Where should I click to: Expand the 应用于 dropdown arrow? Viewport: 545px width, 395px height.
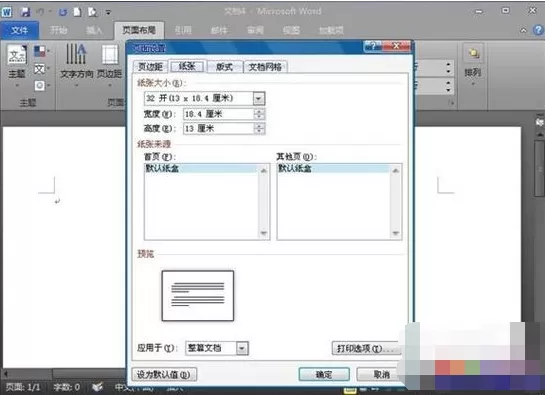[242, 348]
